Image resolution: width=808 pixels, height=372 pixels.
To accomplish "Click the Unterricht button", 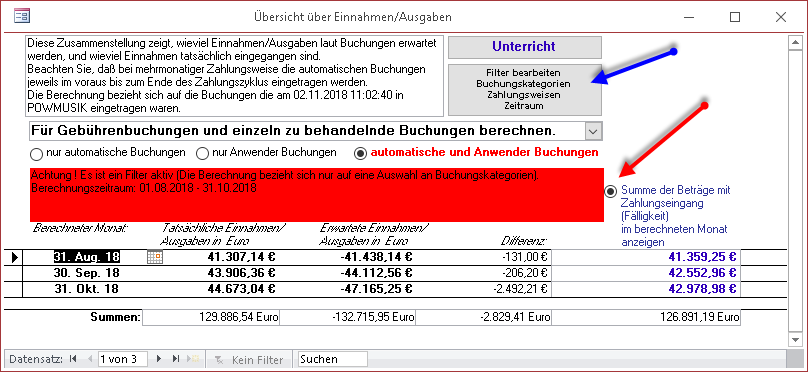I will [x=525, y=47].
